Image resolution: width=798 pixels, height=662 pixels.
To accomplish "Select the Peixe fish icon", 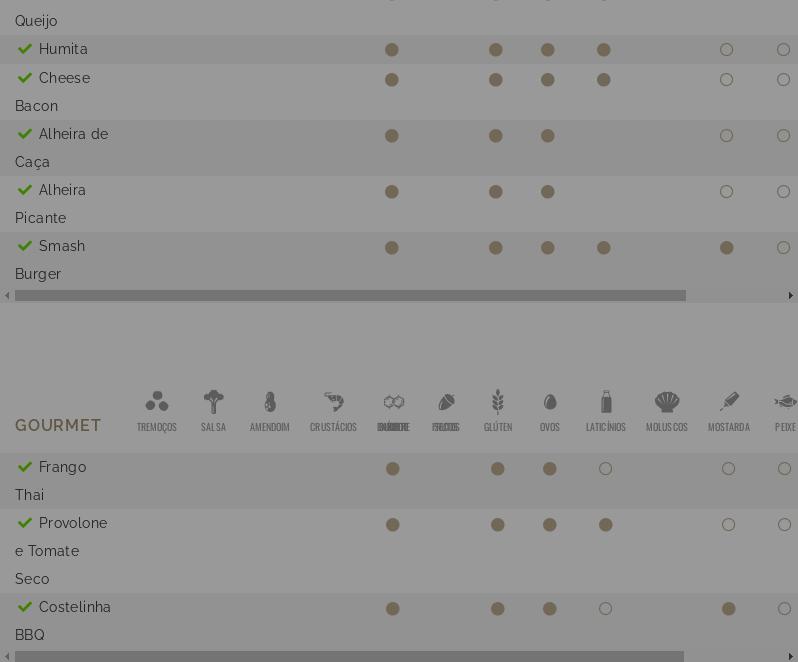I will (x=786, y=401).
